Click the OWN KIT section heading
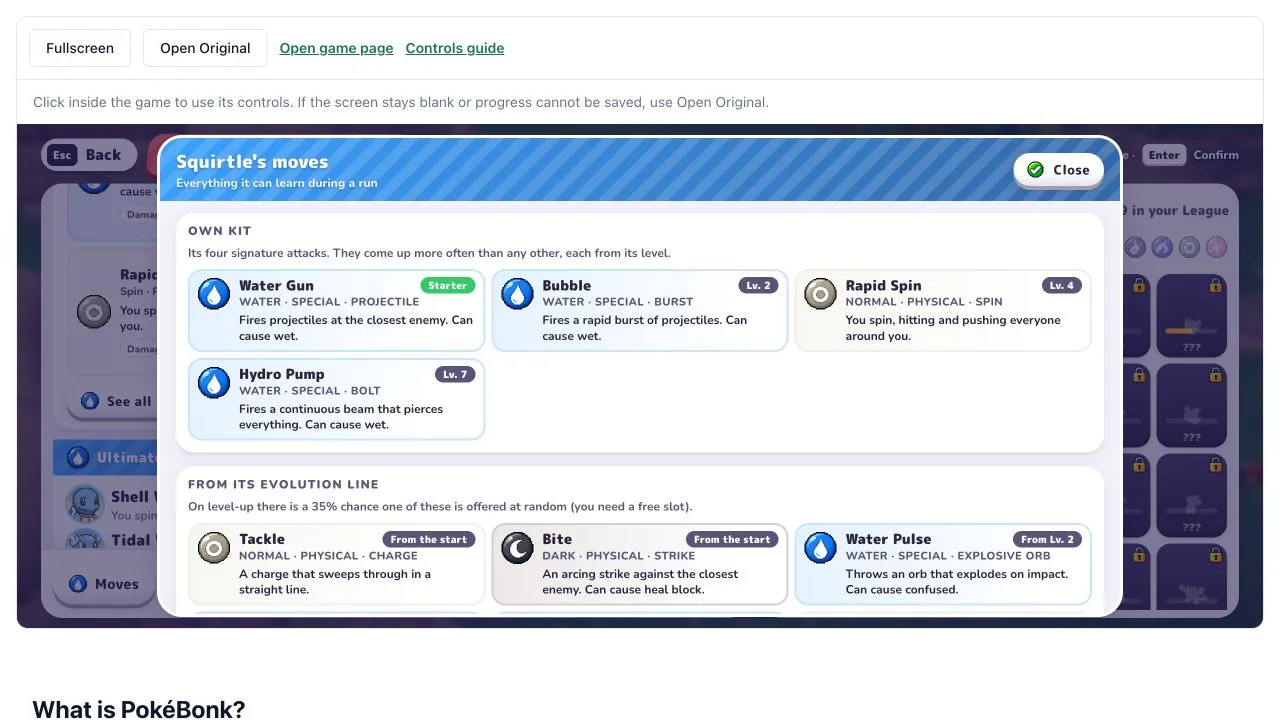Image resolution: width=1280 pixels, height=720 pixels. tap(220, 231)
